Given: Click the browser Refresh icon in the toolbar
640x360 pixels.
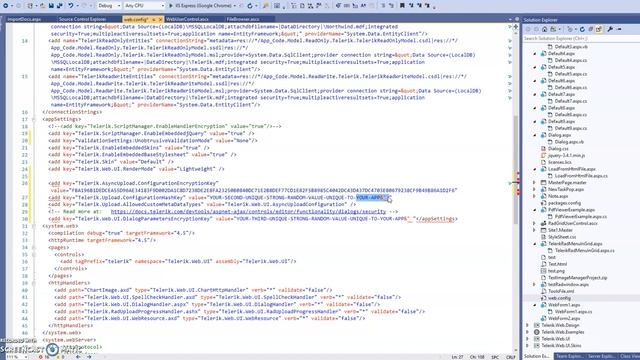Looking at the screenshot, I should pyautogui.click(x=250, y=6).
